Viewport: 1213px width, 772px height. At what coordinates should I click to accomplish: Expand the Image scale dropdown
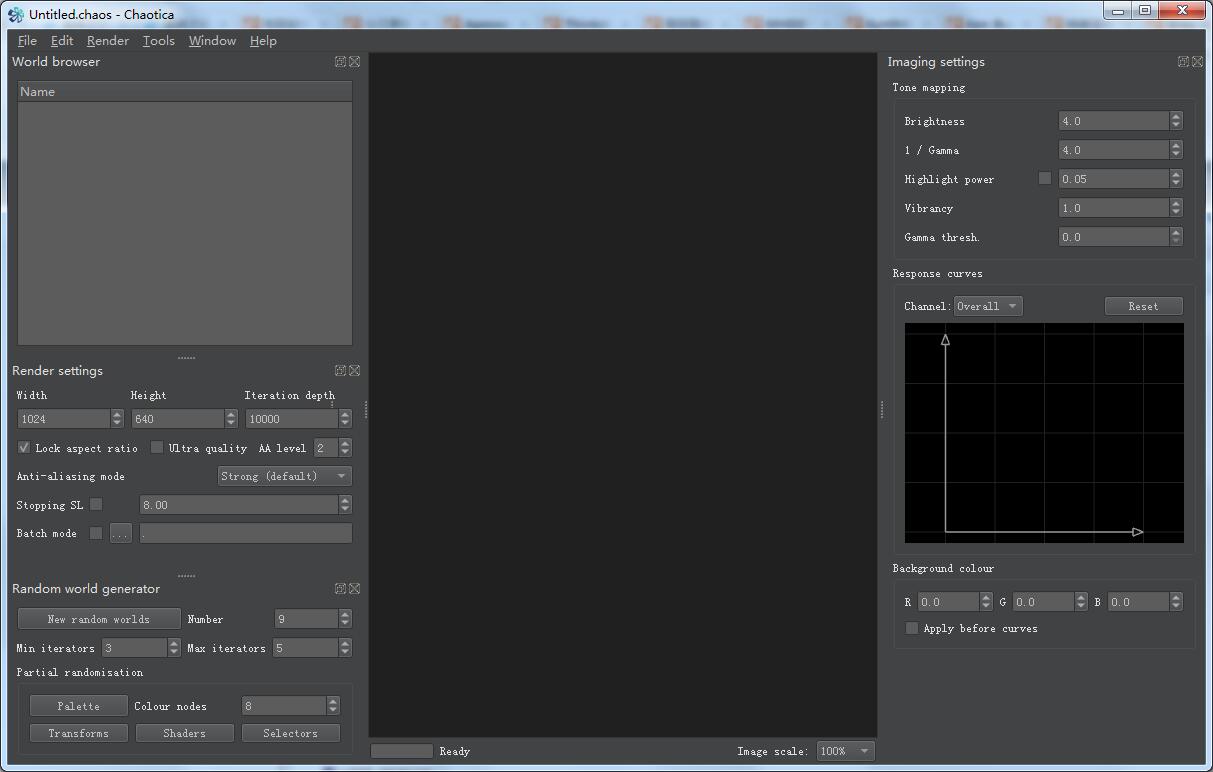(845, 751)
